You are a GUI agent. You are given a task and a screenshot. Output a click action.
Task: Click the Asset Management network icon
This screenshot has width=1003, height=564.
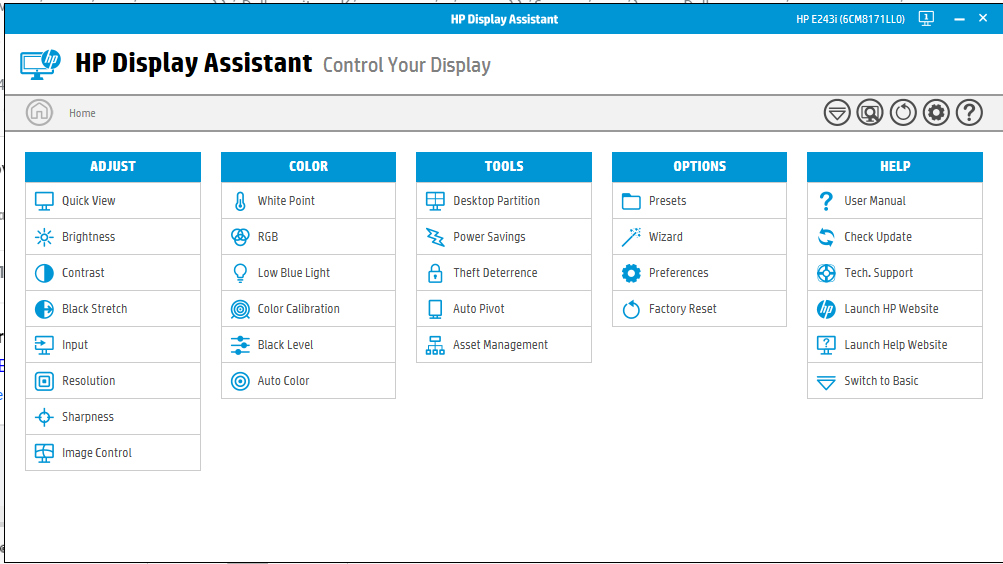coord(435,345)
